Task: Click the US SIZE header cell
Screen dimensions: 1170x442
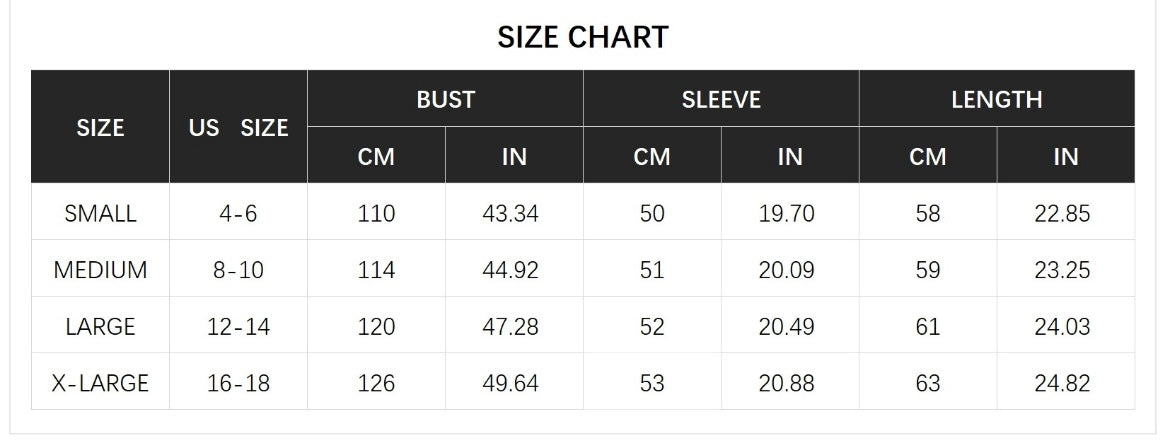Action: point(238,127)
